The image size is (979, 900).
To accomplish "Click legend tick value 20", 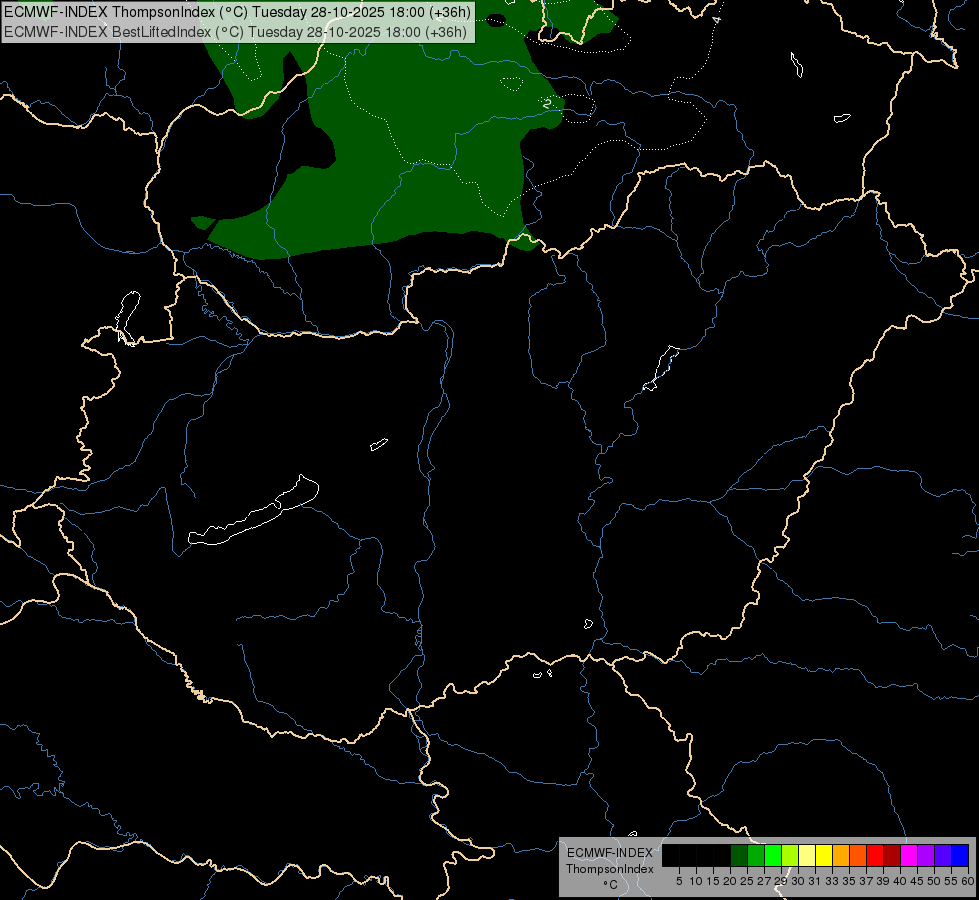I will point(730,881).
